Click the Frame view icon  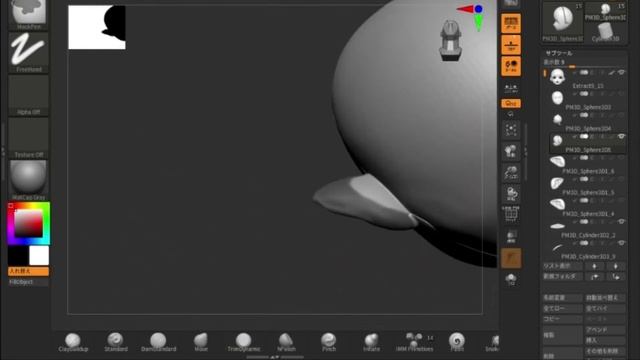[511, 130]
